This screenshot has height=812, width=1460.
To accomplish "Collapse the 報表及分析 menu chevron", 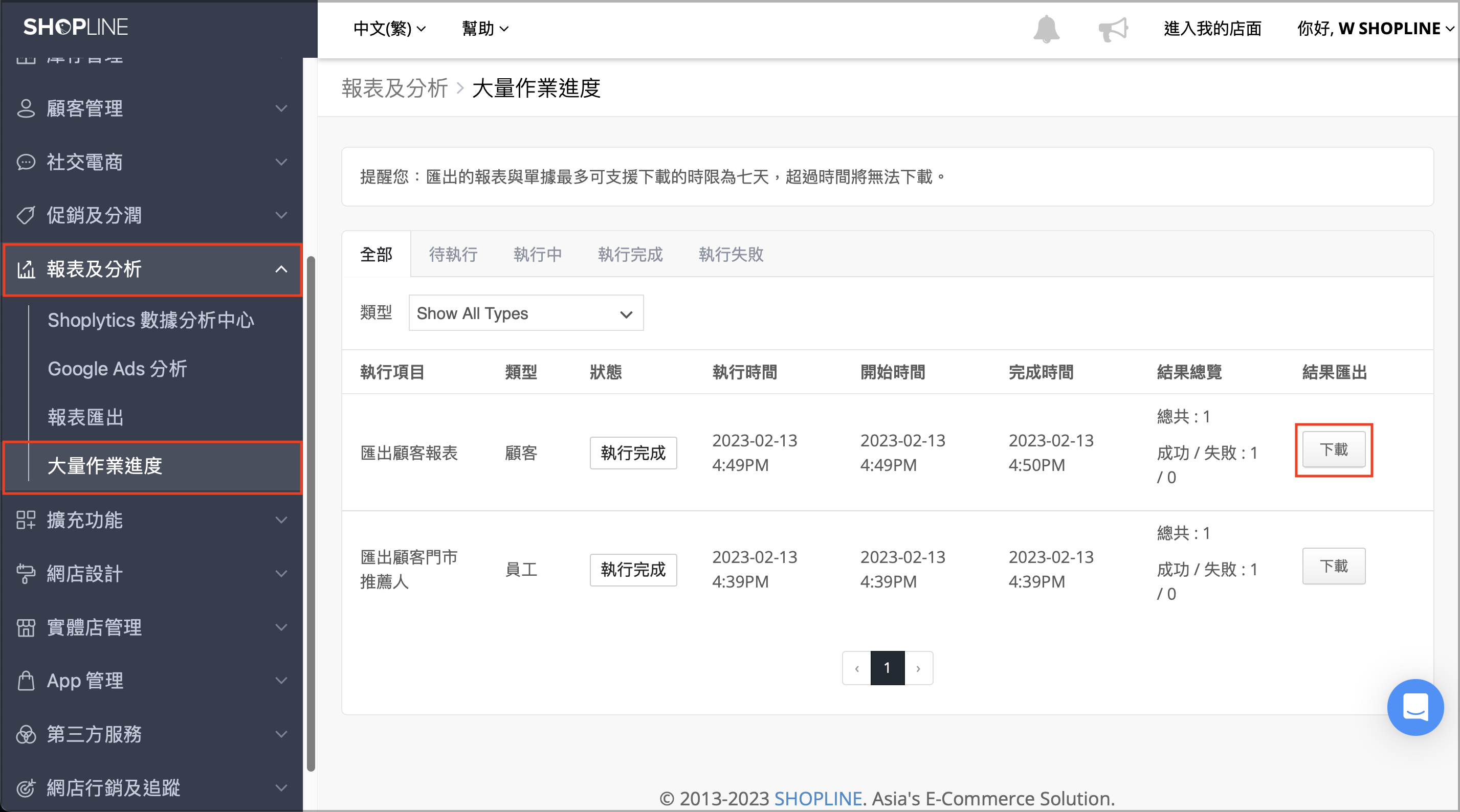I will tap(281, 269).
